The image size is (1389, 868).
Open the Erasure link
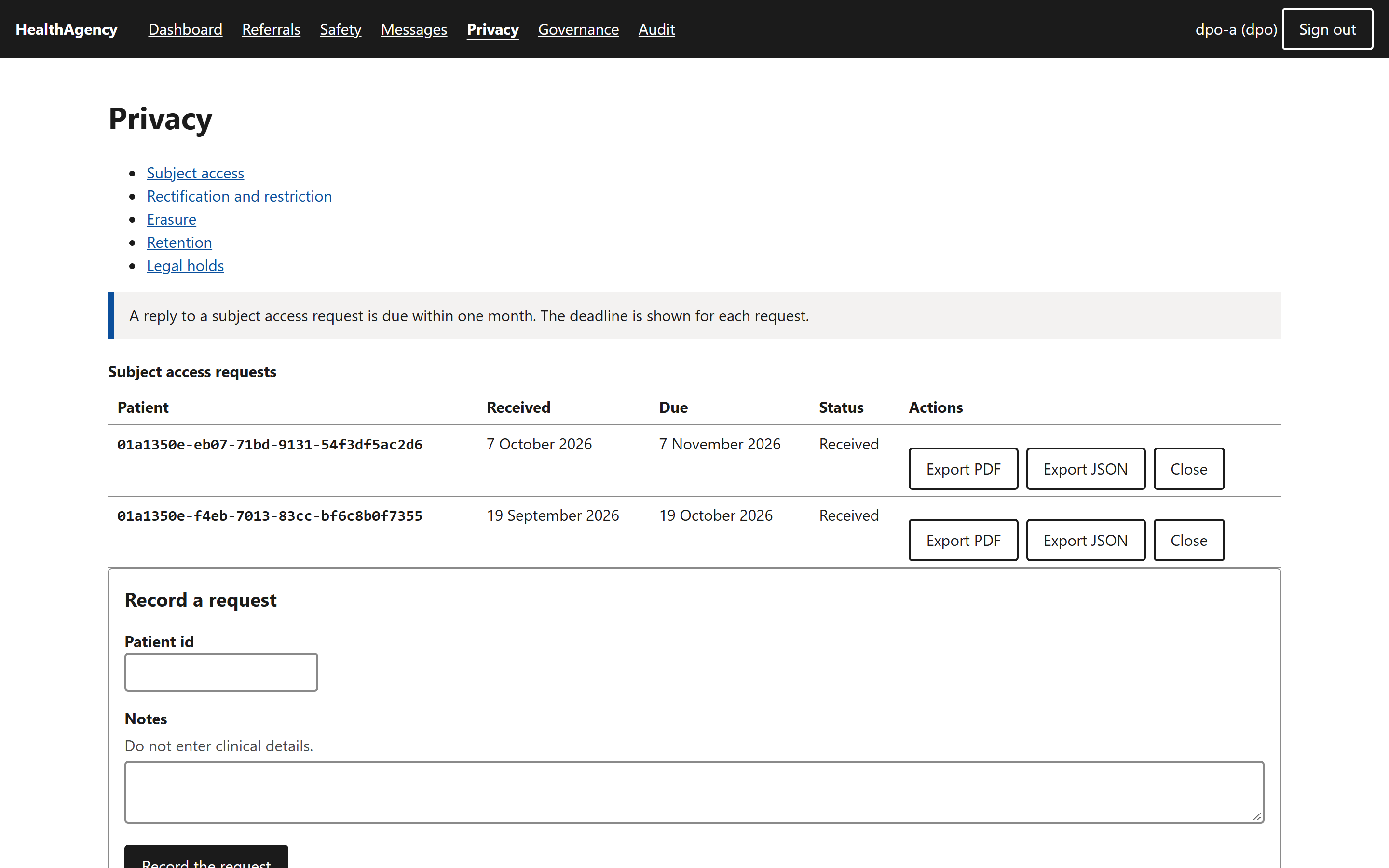[x=171, y=219]
